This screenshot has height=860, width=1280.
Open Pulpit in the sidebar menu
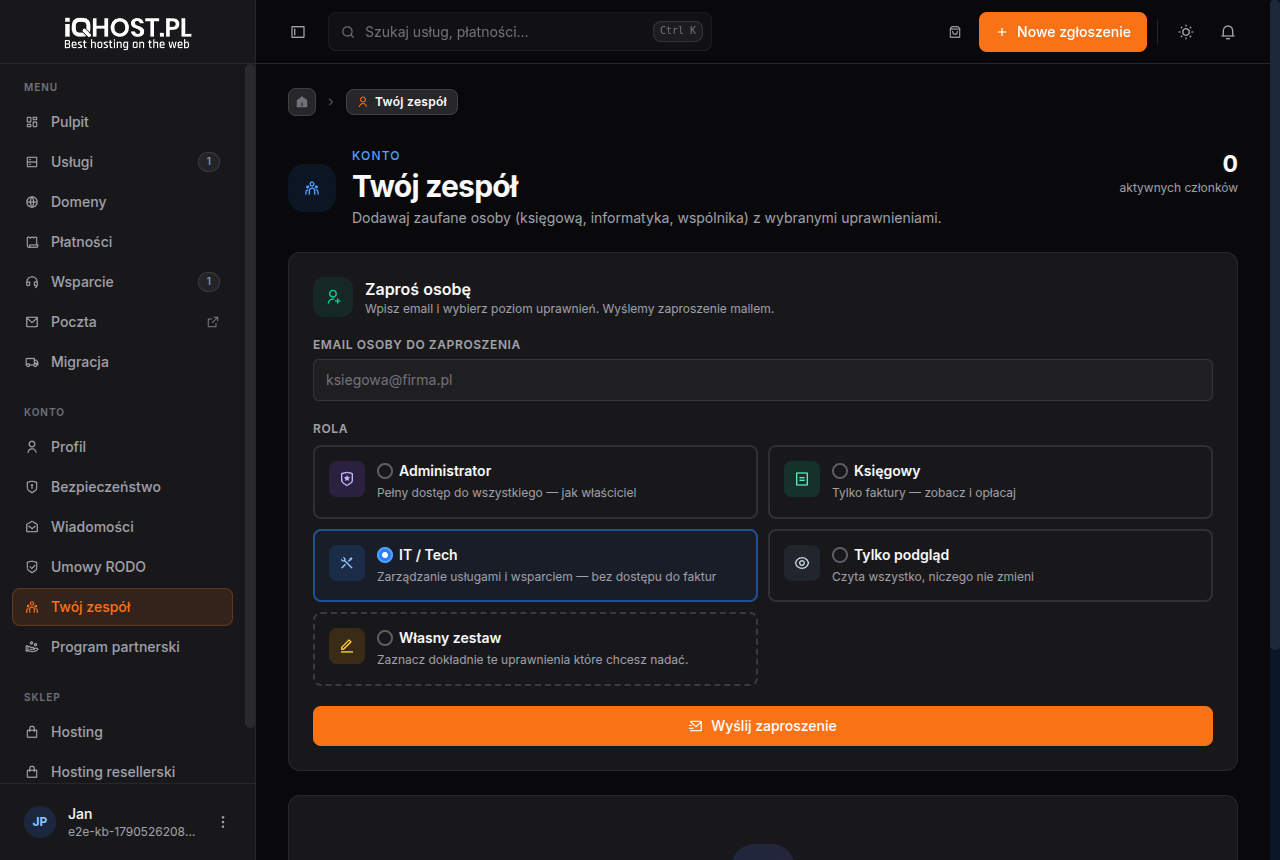click(122, 122)
